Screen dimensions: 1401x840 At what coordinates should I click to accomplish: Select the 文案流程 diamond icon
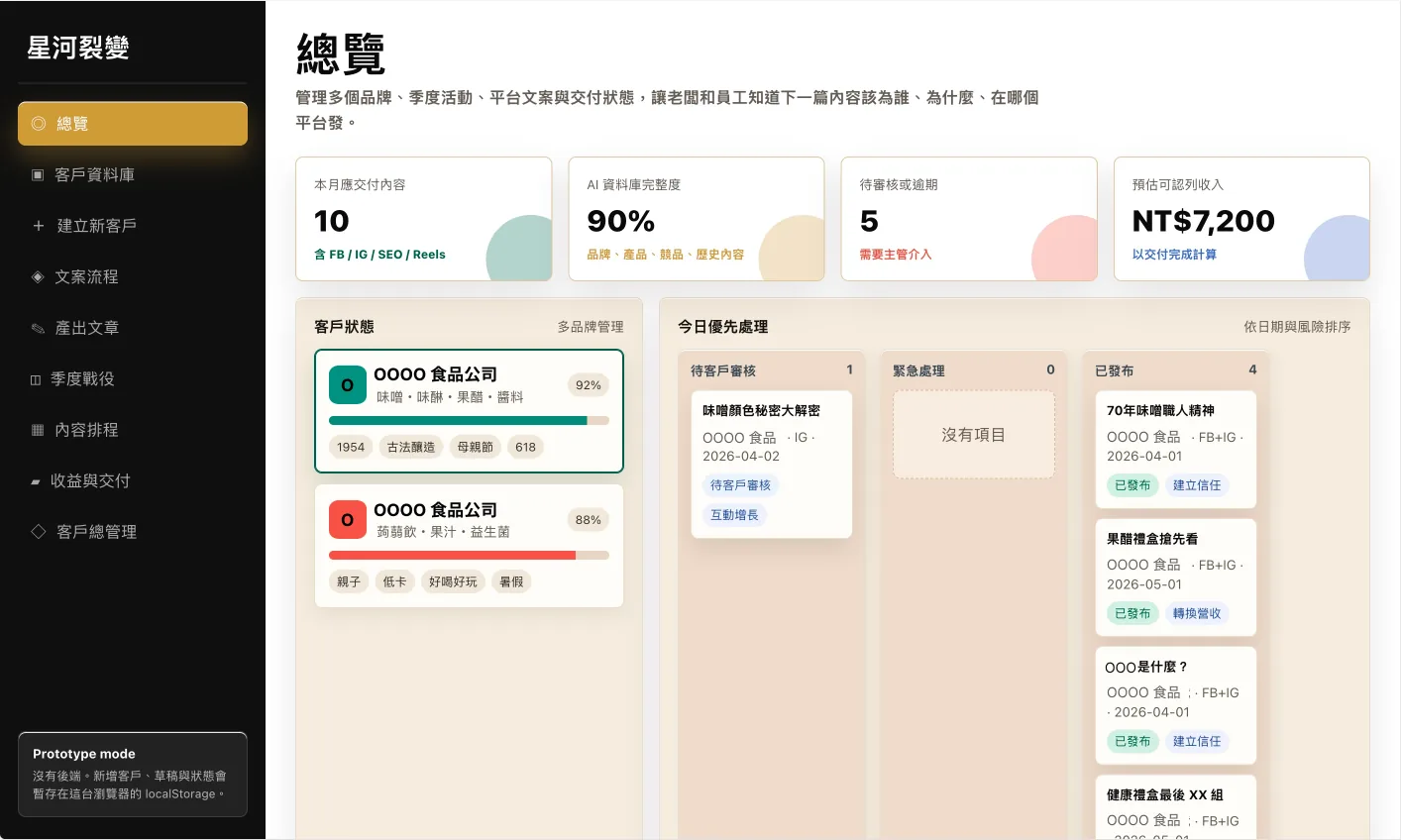(x=38, y=277)
